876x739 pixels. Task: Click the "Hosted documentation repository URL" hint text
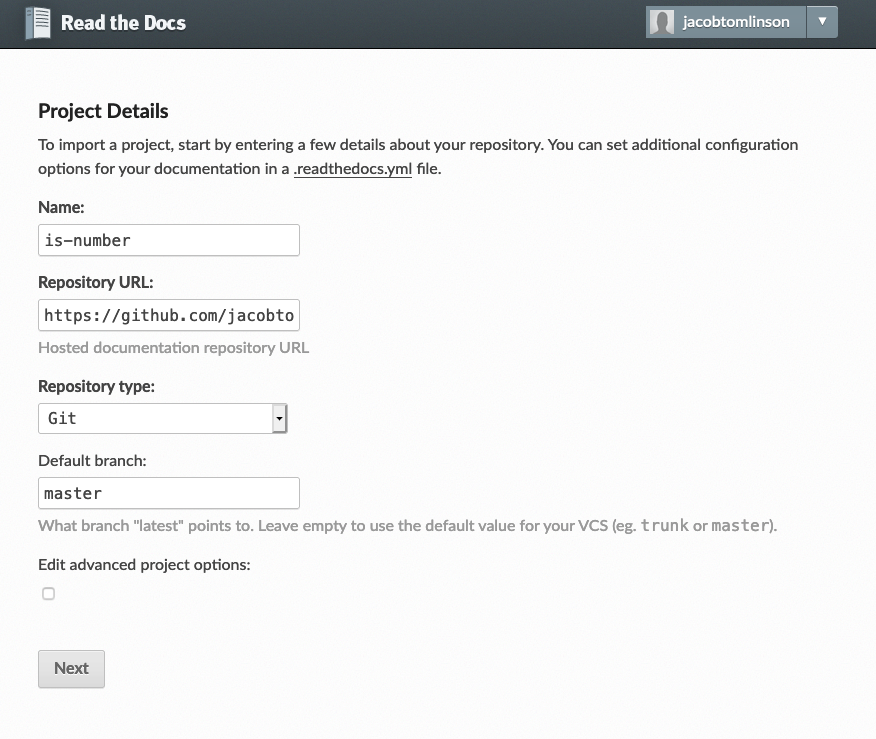[x=173, y=348]
